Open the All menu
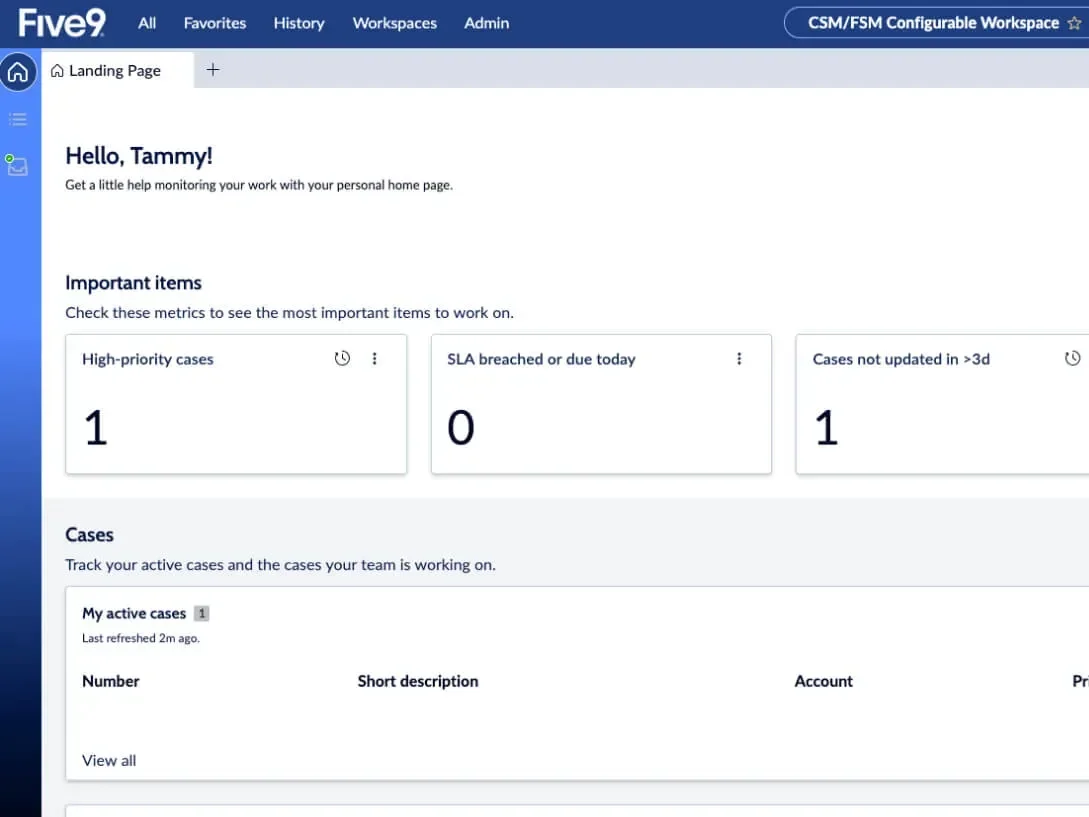The width and height of the screenshot is (1089, 817). point(147,23)
